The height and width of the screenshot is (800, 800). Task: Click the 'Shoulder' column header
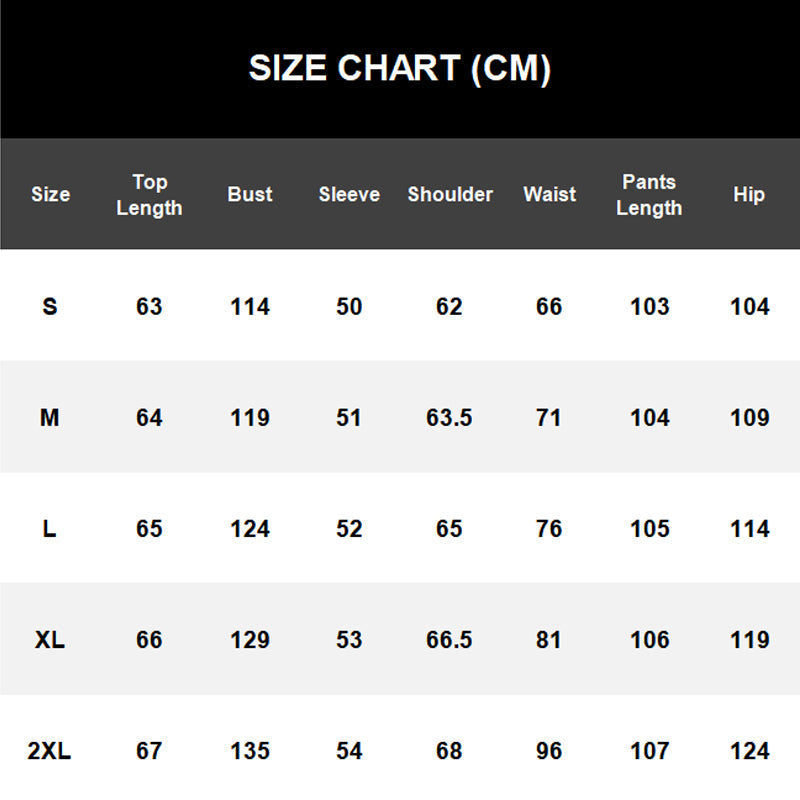pyautogui.click(x=450, y=194)
